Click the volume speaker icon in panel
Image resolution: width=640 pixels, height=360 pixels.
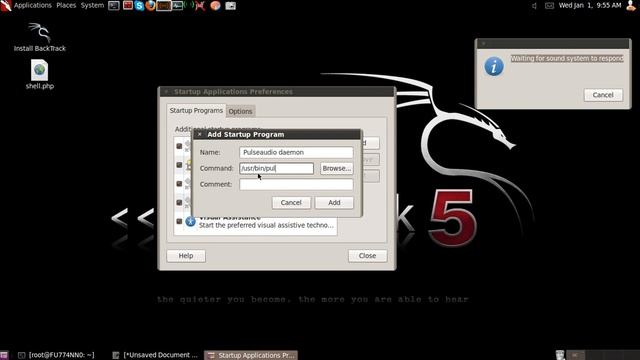coord(534,6)
